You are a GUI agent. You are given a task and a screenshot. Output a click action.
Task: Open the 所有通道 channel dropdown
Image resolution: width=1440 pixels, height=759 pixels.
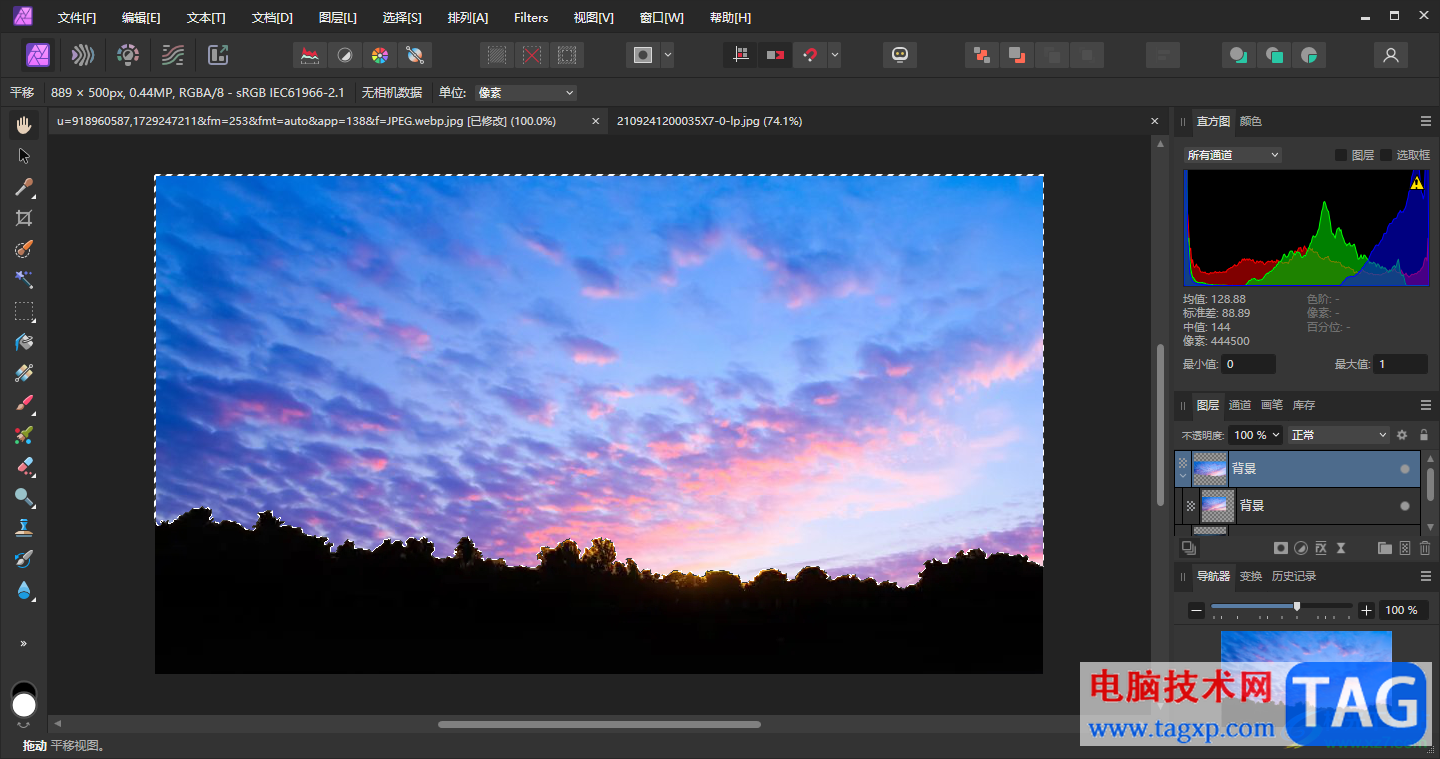coord(1232,155)
